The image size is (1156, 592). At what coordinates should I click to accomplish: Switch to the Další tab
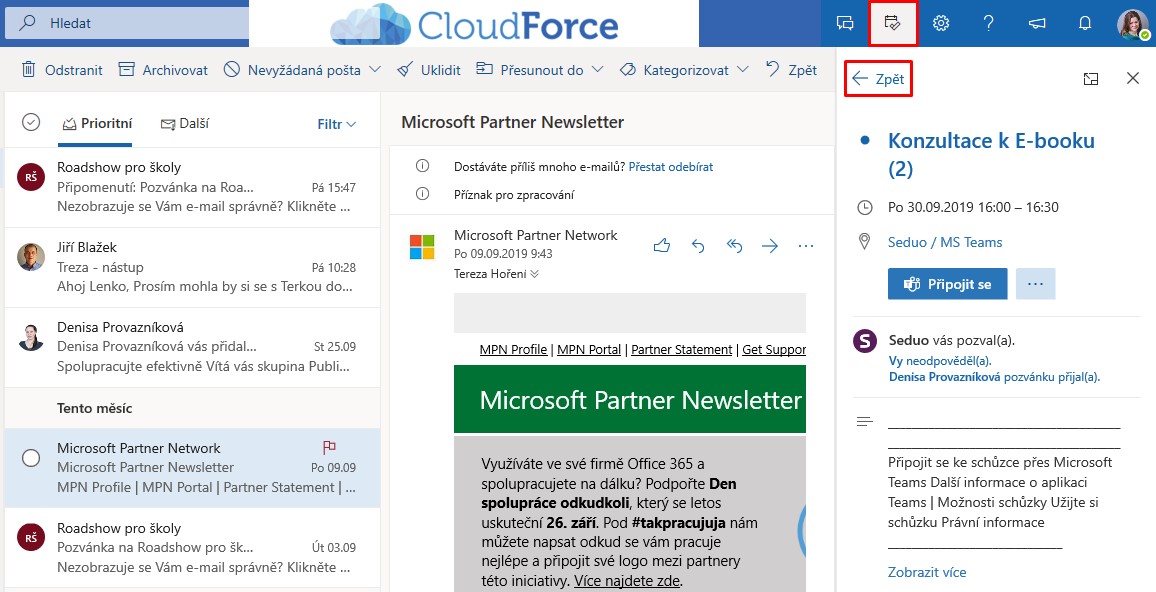(185, 124)
